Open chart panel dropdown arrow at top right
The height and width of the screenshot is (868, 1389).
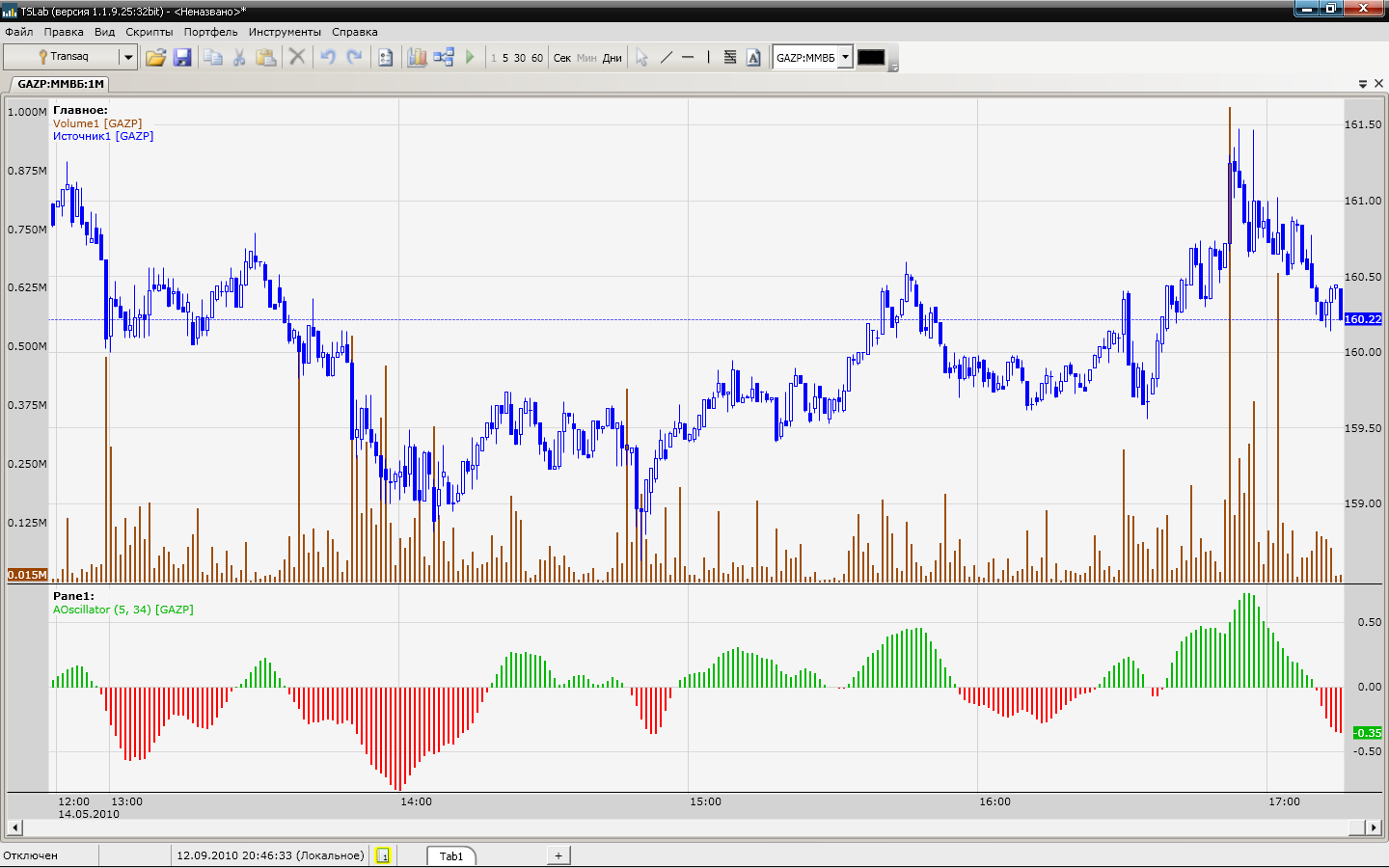click(1363, 84)
